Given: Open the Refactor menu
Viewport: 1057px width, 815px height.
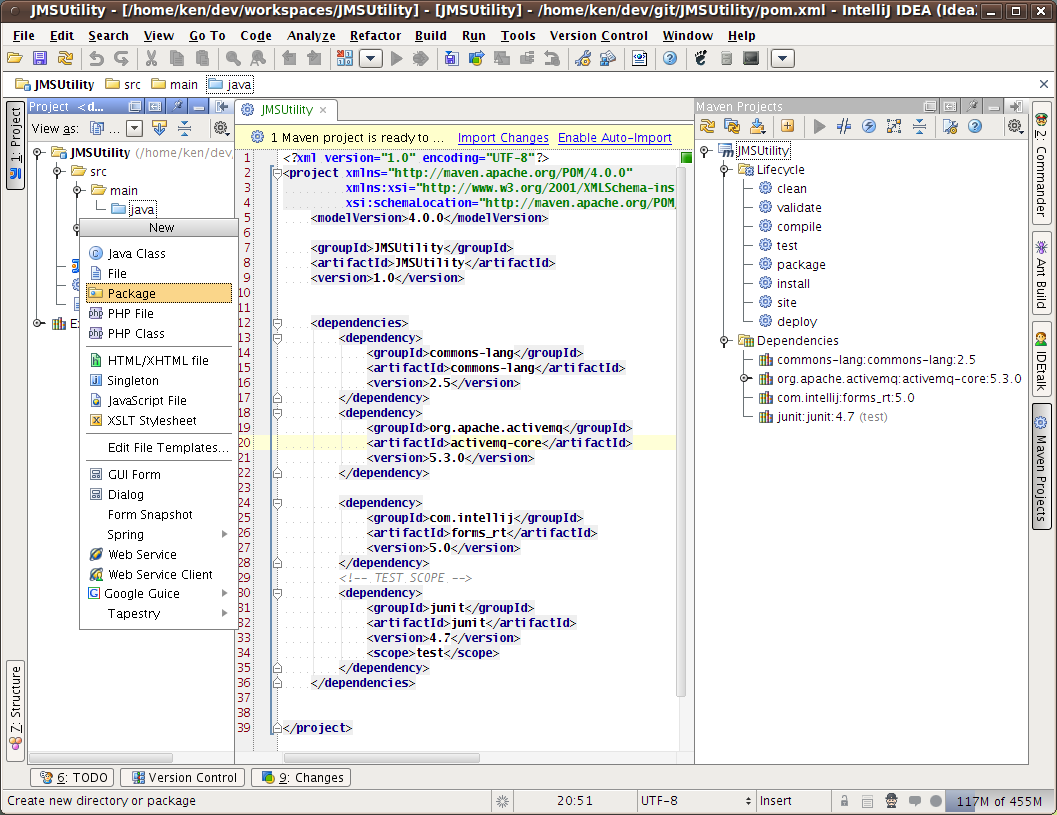Looking at the screenshot, I should tap(375, 36).
